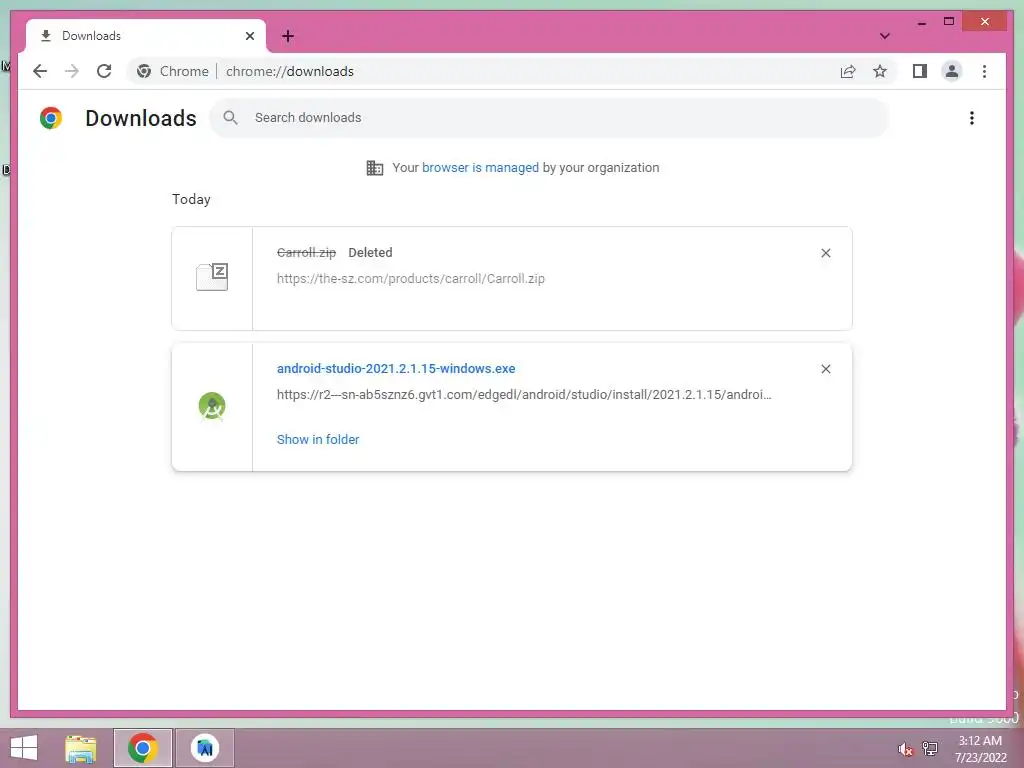The width and height of the screenshot is (1024, 768).
Task: Click the Chrome site info icon in address bar
Action: pos(144,71)
